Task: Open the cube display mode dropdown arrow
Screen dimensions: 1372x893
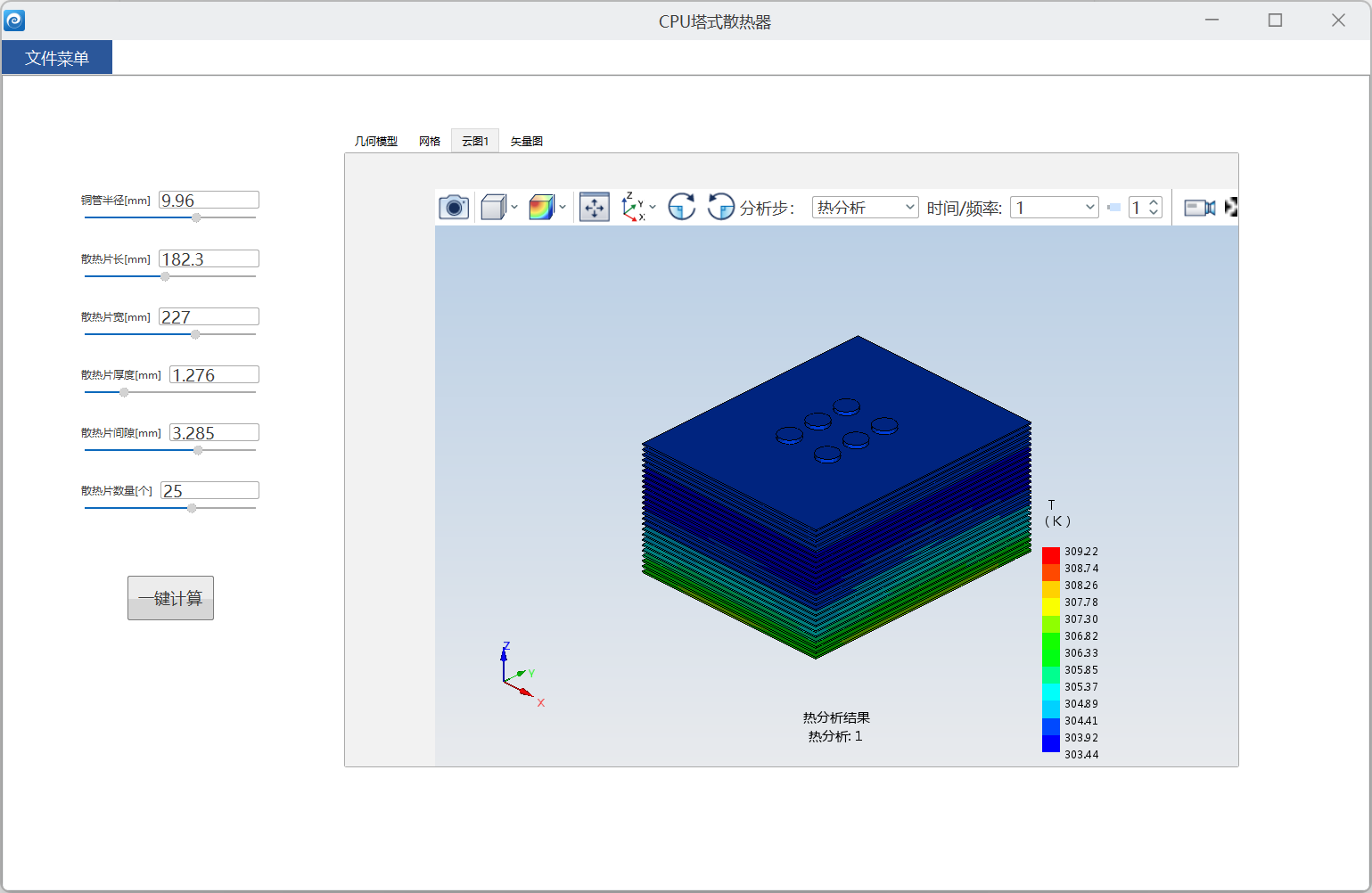Action: pyautogui.click(x=514, y=208)
